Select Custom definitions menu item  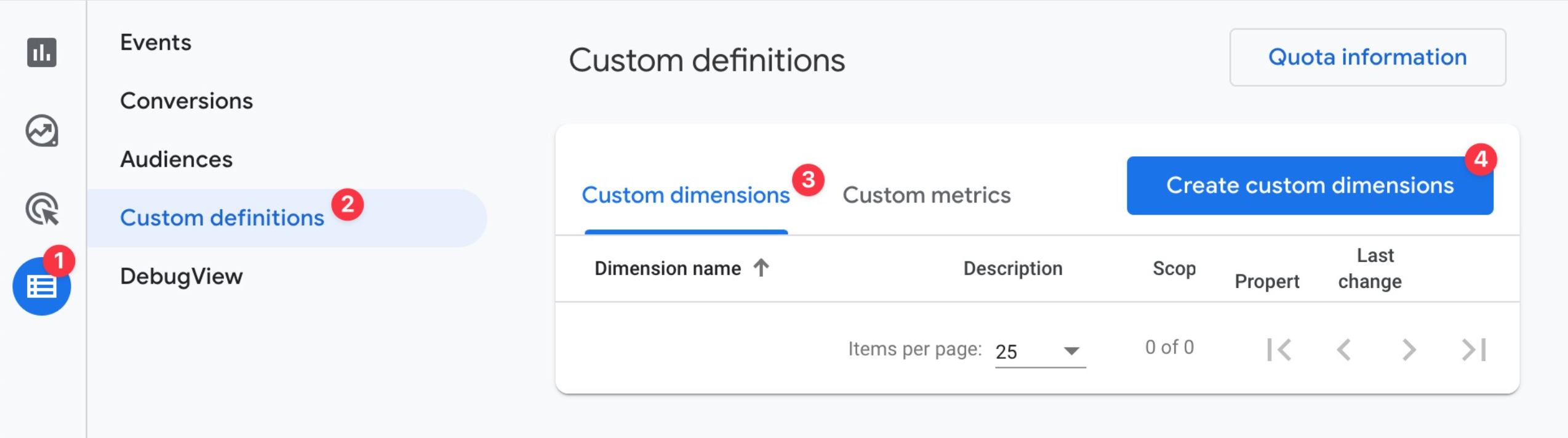tap(287, 218)
